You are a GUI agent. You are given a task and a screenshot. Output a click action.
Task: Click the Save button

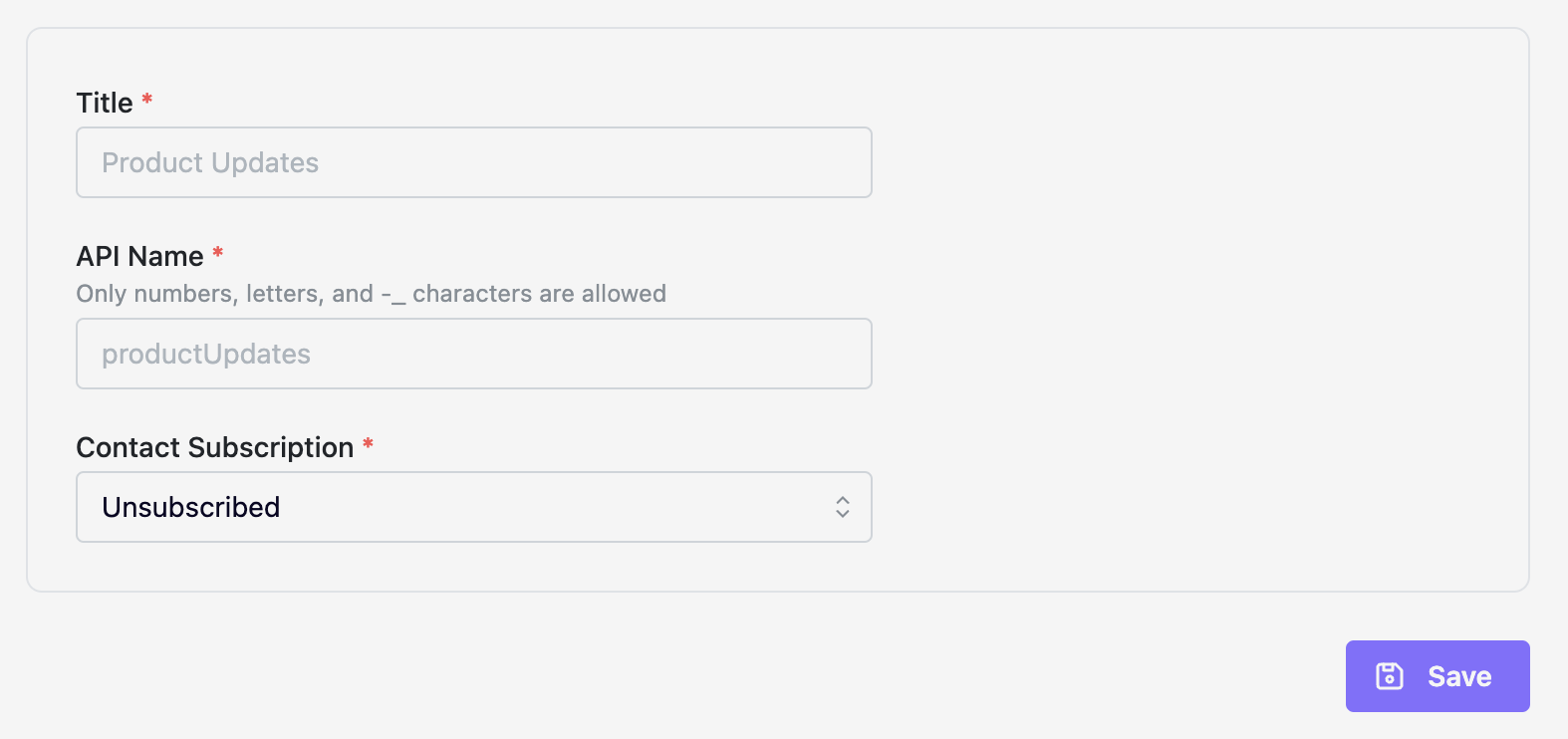pyautogui.click(x=1437, y=675)
